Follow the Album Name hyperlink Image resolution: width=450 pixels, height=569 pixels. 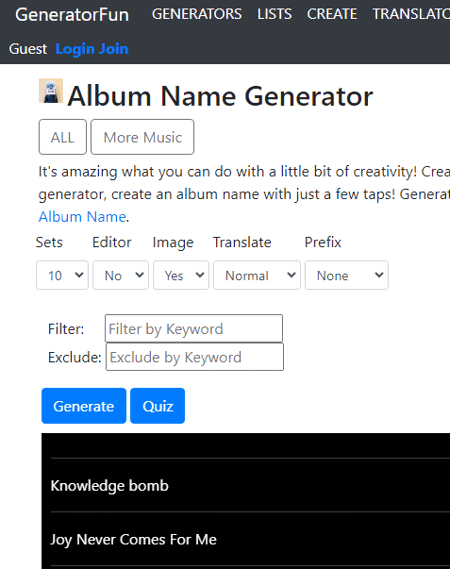[x=82, y=217]
